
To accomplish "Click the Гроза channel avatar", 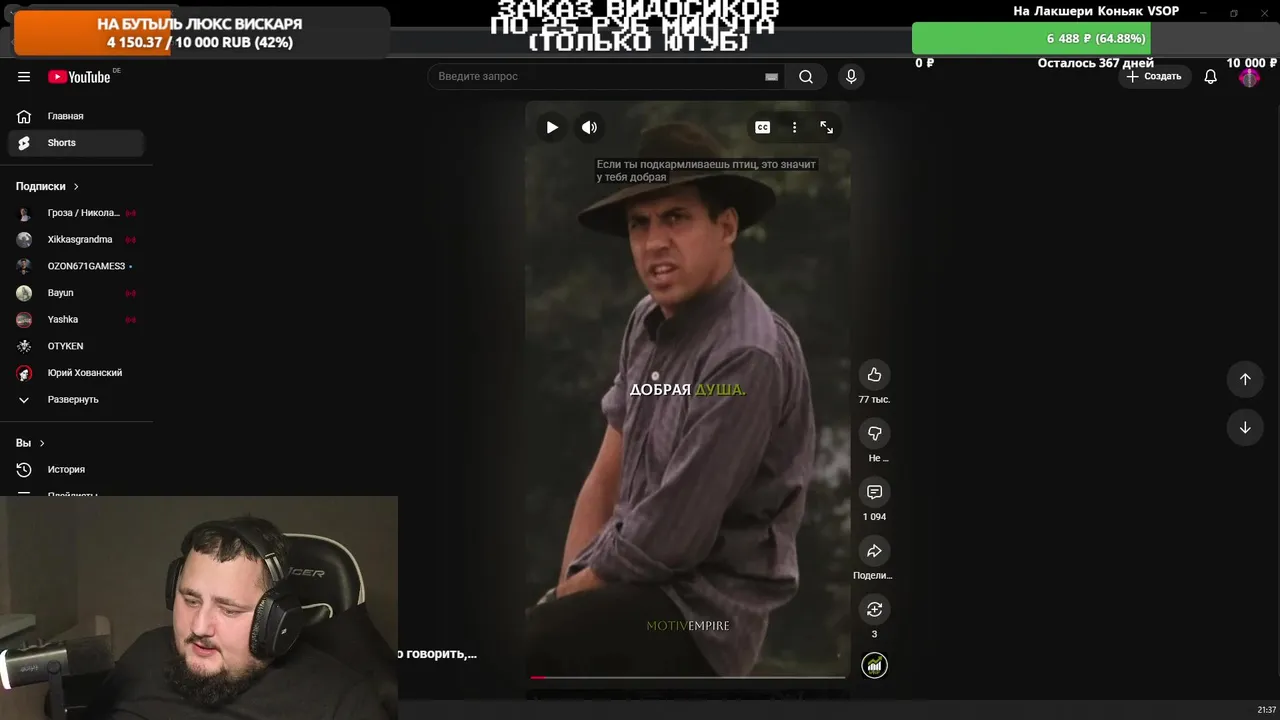I will pyautogui.click(x=24, y=213).
